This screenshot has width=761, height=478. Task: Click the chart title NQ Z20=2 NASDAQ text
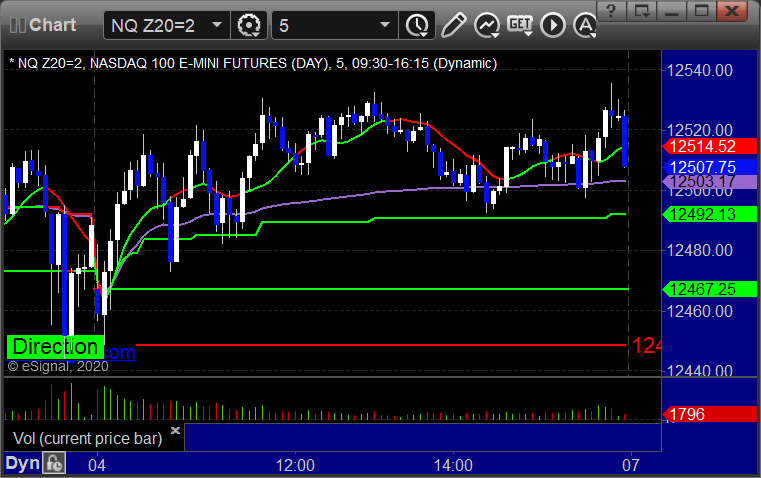pyautogui.click(x=253, y=64)
